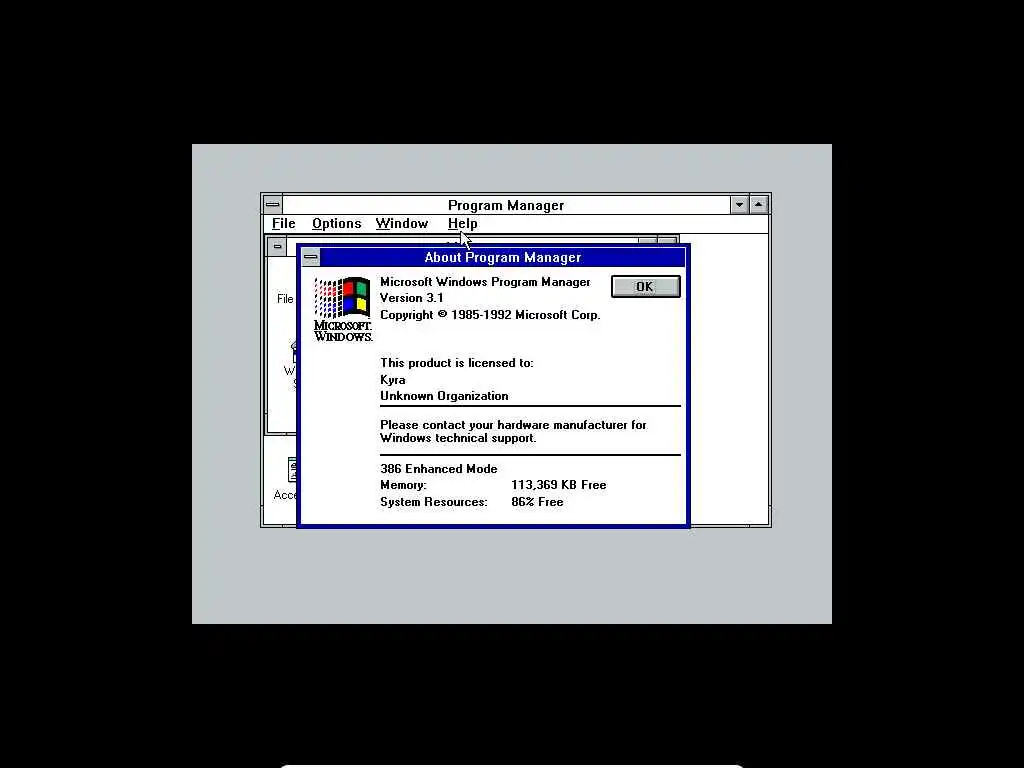The image size is (1024, 768).
Task: Open the About dialog's control-menu box
Action: coord(311,257)
